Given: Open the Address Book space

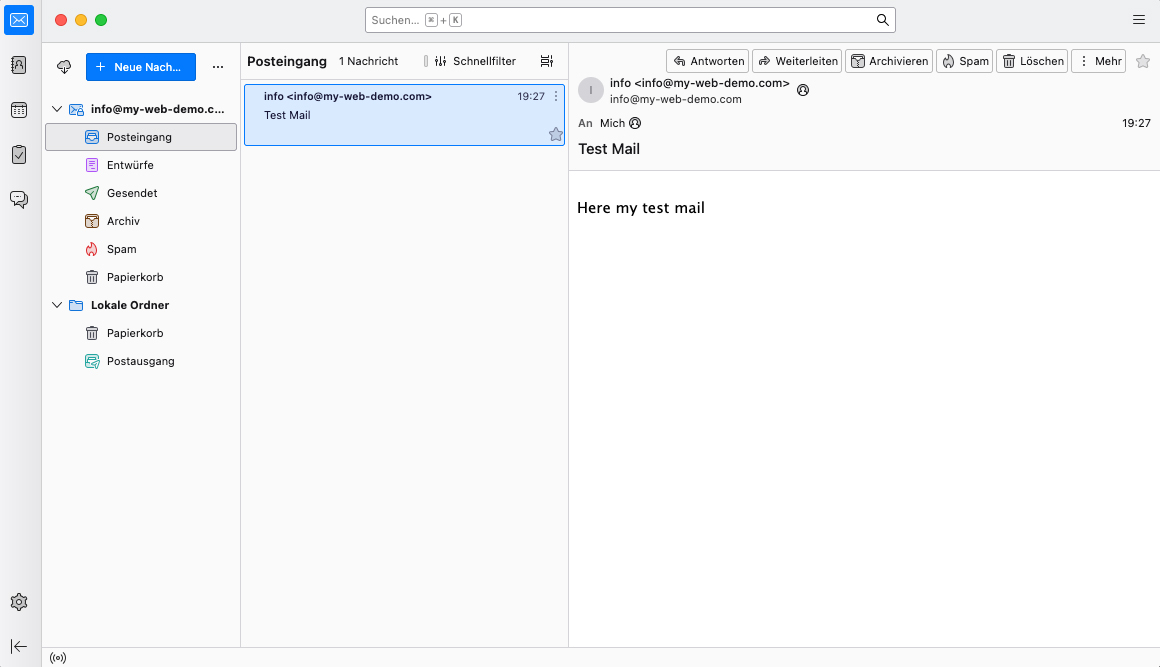Looking at the screenshot, I should click(19, 65).
